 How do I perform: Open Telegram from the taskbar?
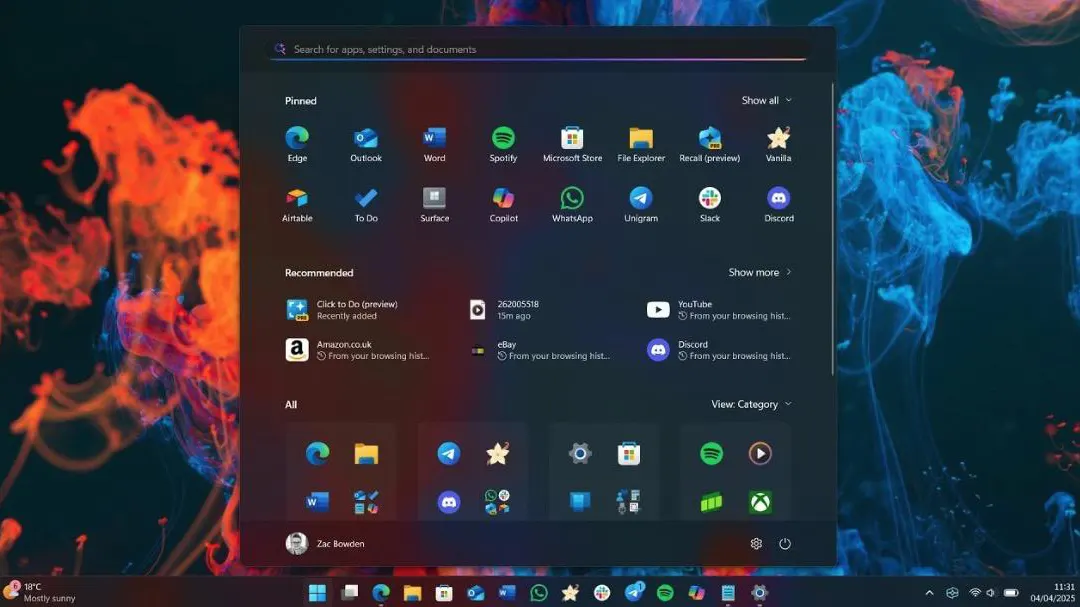coord(634,592)
